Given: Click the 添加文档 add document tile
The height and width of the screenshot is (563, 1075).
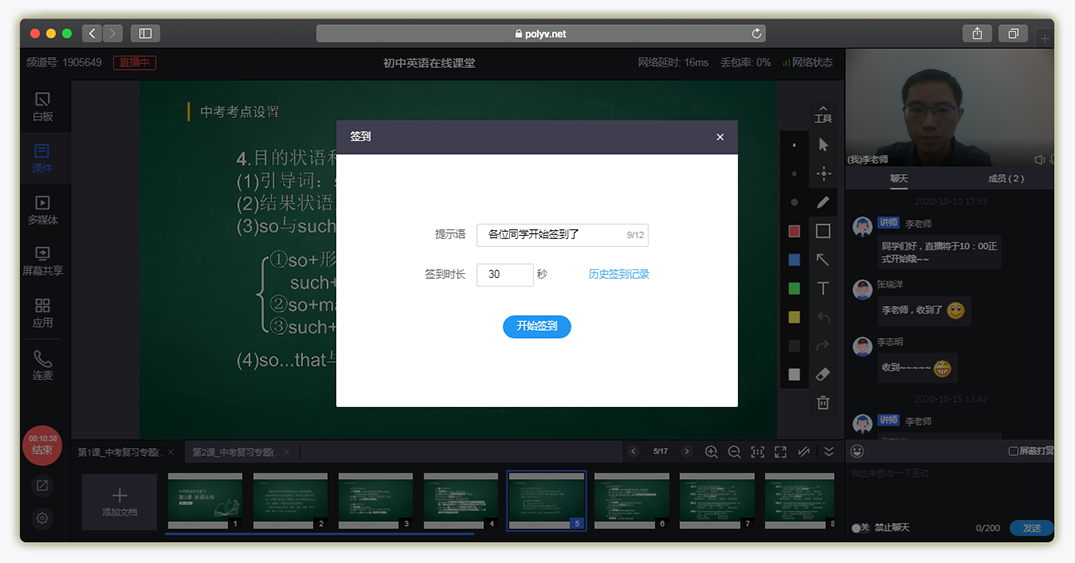Looking at the screenshot, I should [119, 502].
